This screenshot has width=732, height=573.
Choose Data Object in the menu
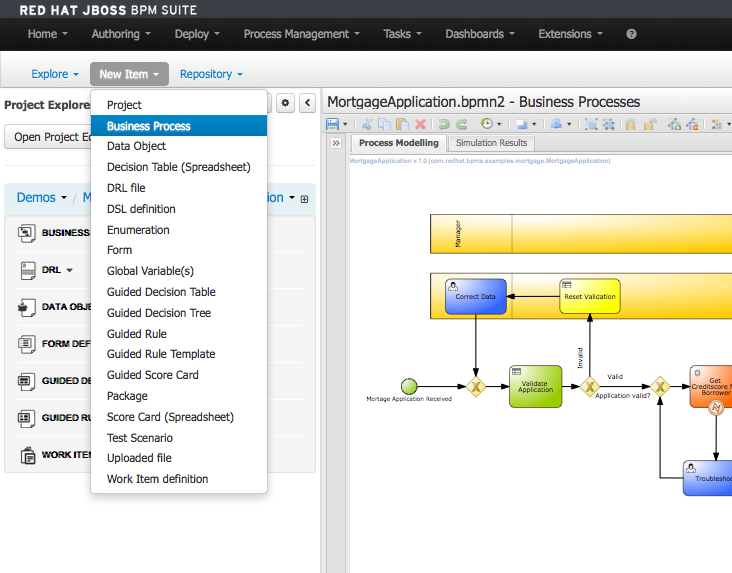click(x=179, y=146)
